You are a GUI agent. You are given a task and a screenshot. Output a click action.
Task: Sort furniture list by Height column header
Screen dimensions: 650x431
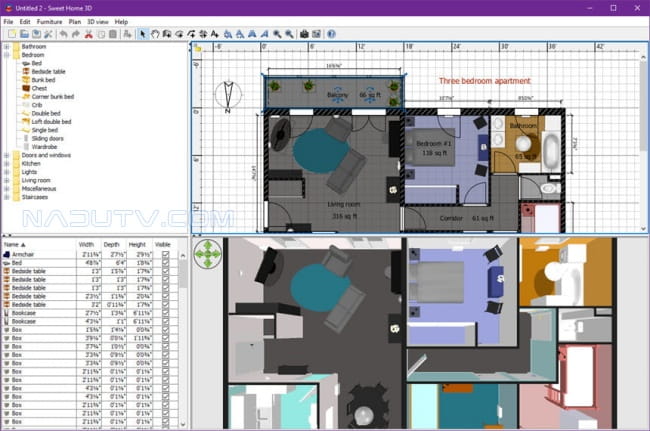[x=139, y=245]
